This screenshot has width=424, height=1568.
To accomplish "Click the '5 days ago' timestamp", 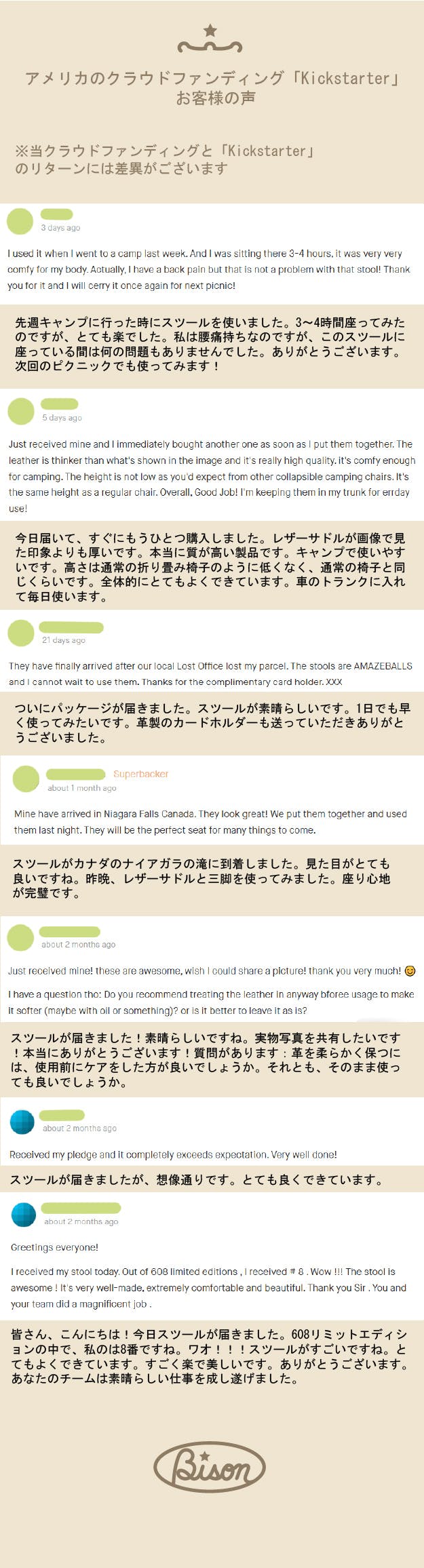I will 62,418.
